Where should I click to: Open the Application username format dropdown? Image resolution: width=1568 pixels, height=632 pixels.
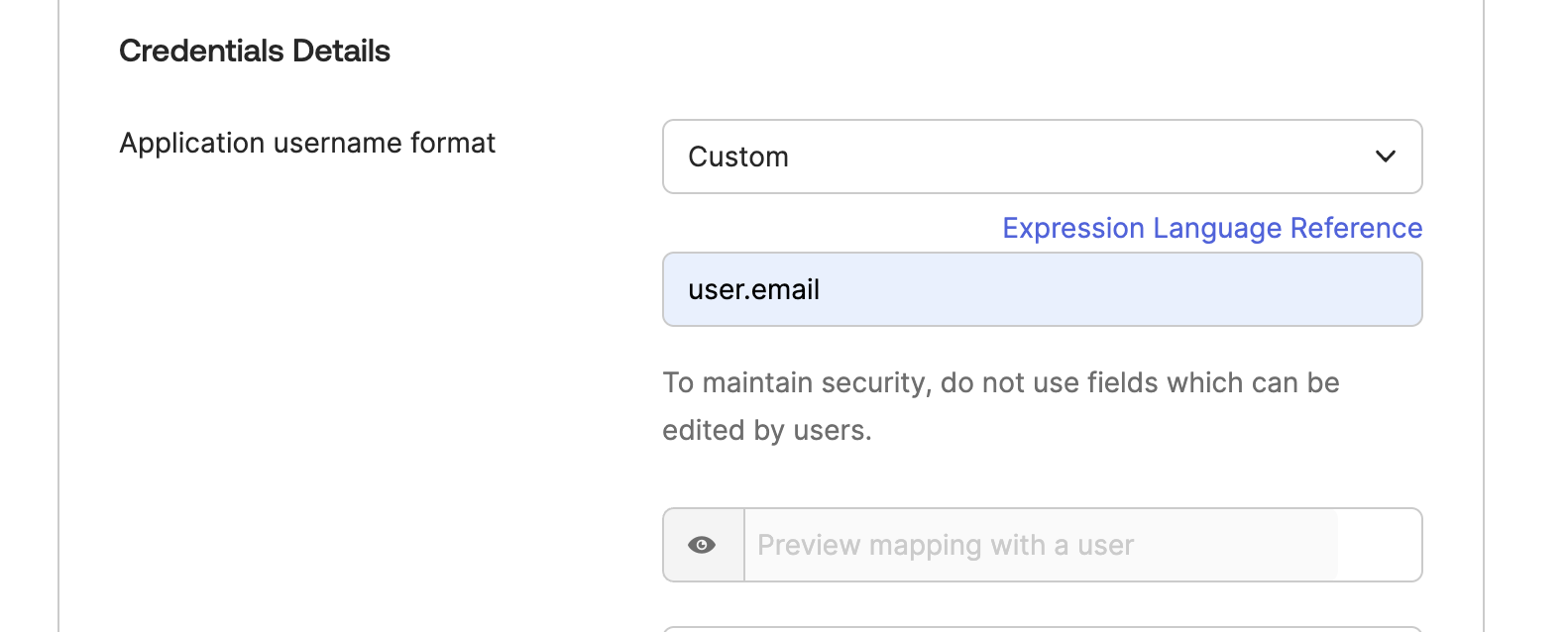pyautogui.click(x=1042, y=157)
